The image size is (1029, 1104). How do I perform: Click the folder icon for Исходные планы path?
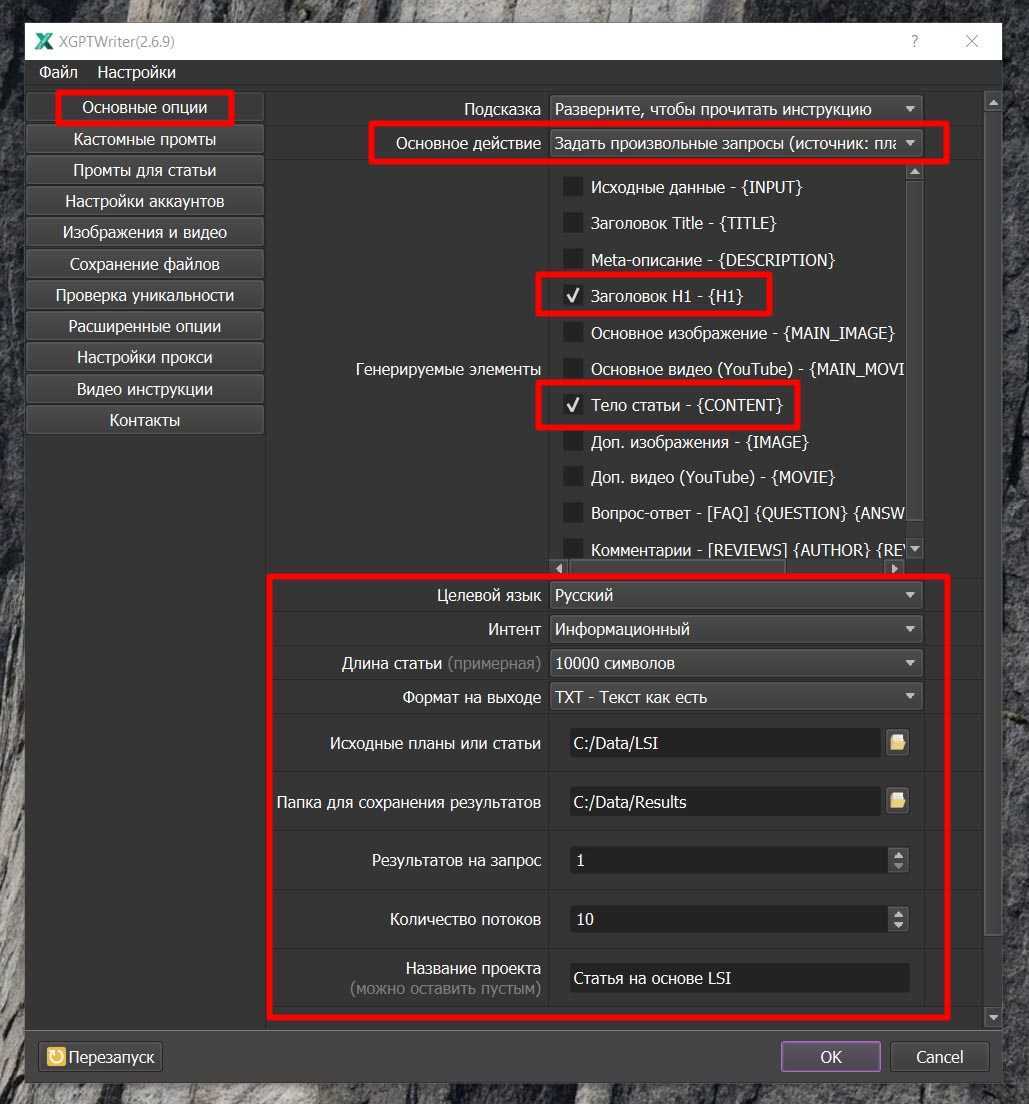(897, 743)
